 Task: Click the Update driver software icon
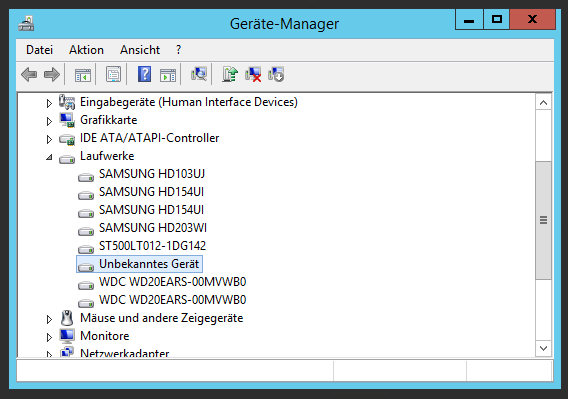click(x=230, y=74)
